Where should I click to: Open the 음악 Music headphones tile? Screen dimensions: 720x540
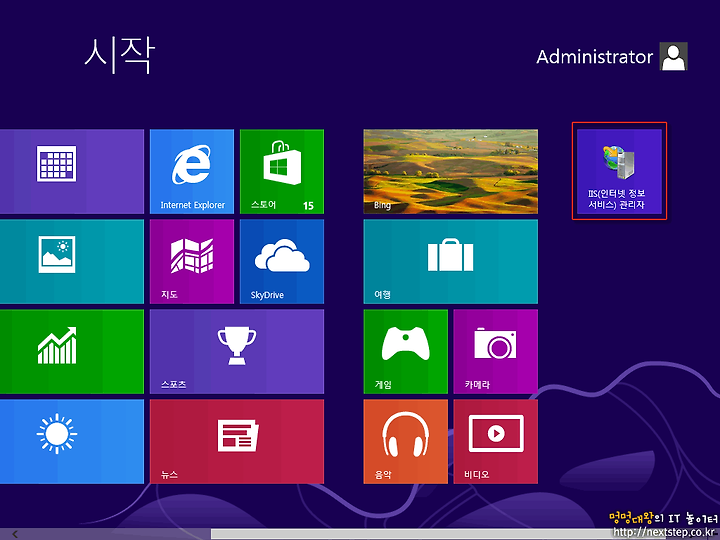pyautogui.click(x=405, y=441)
